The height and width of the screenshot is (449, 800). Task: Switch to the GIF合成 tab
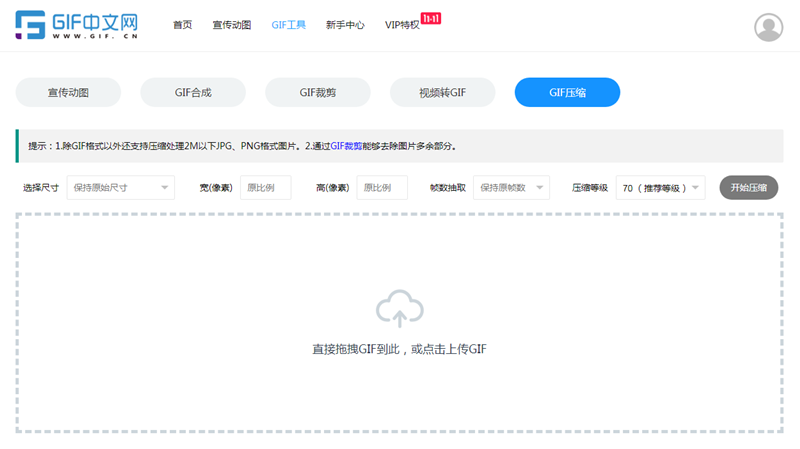[193, 92]
